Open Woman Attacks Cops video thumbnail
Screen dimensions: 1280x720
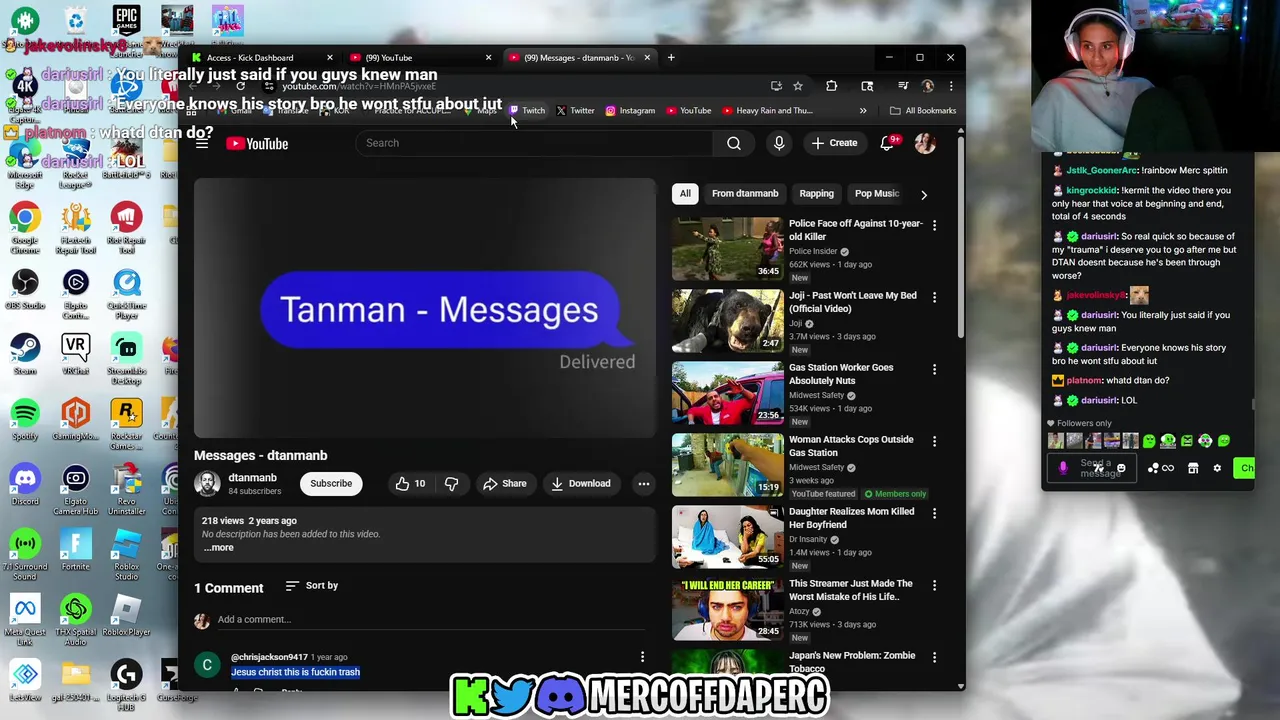728,466
